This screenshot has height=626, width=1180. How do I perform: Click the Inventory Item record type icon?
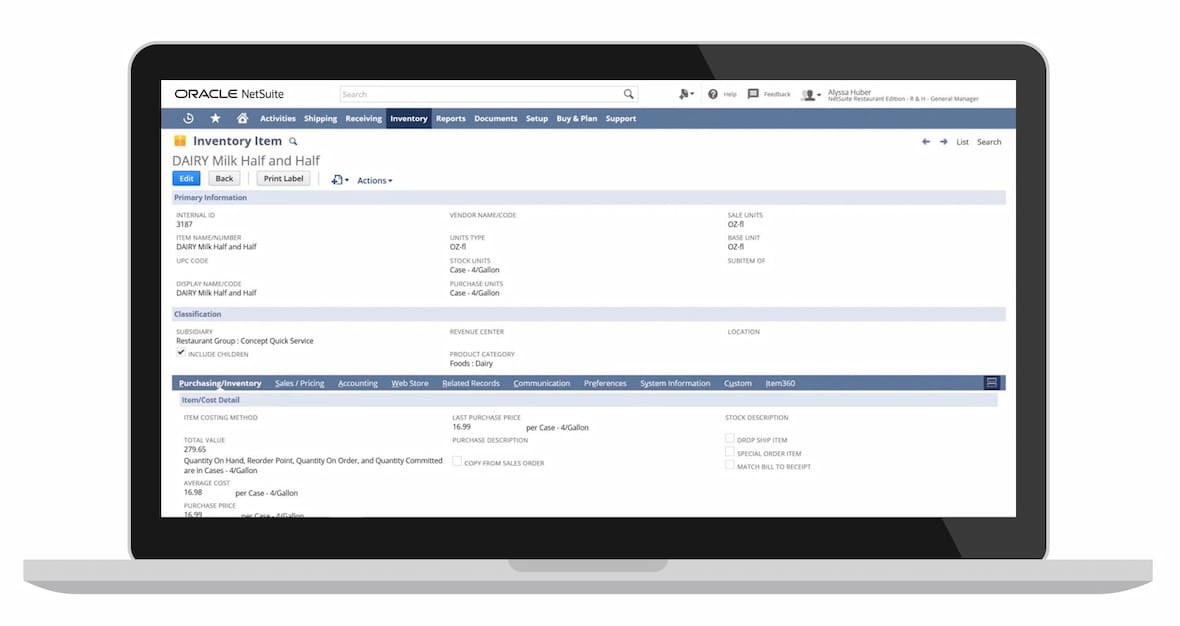pos(180,141)
